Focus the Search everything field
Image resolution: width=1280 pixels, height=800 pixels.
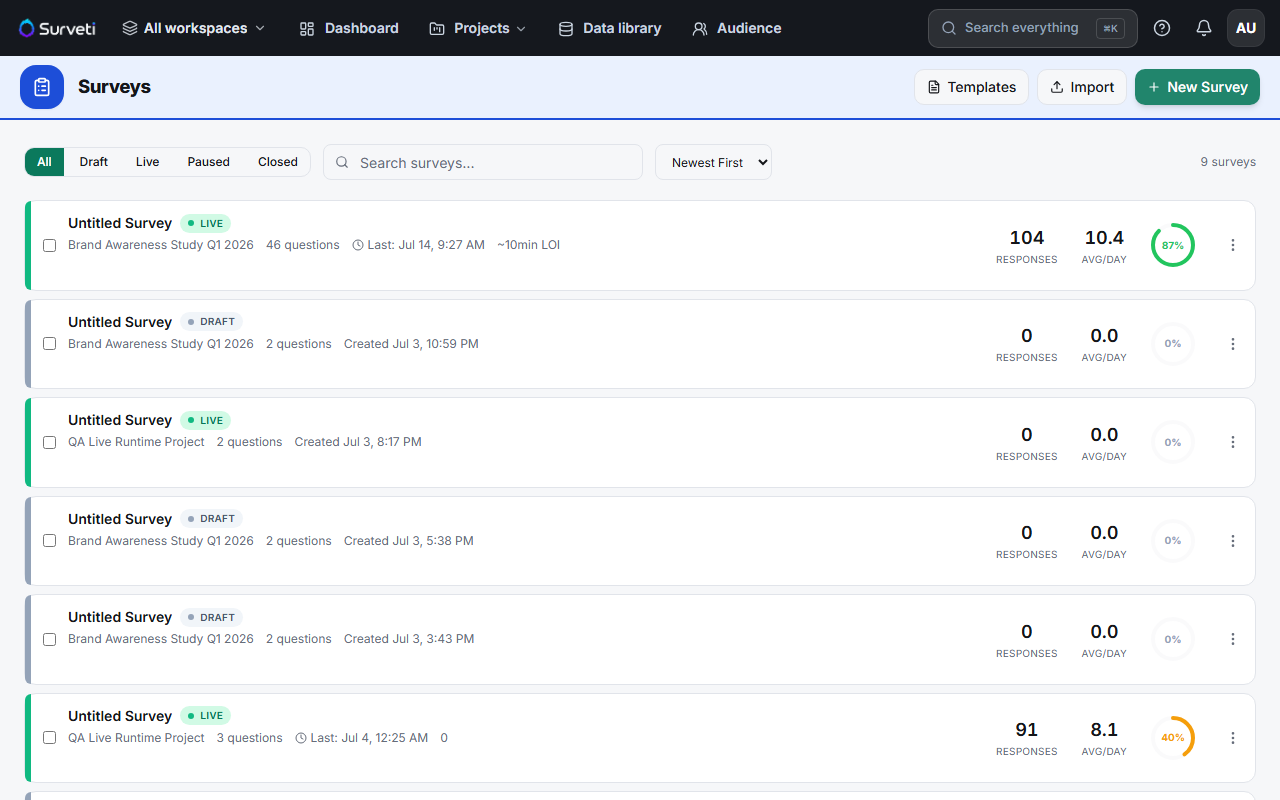(x=1033, y=28)
